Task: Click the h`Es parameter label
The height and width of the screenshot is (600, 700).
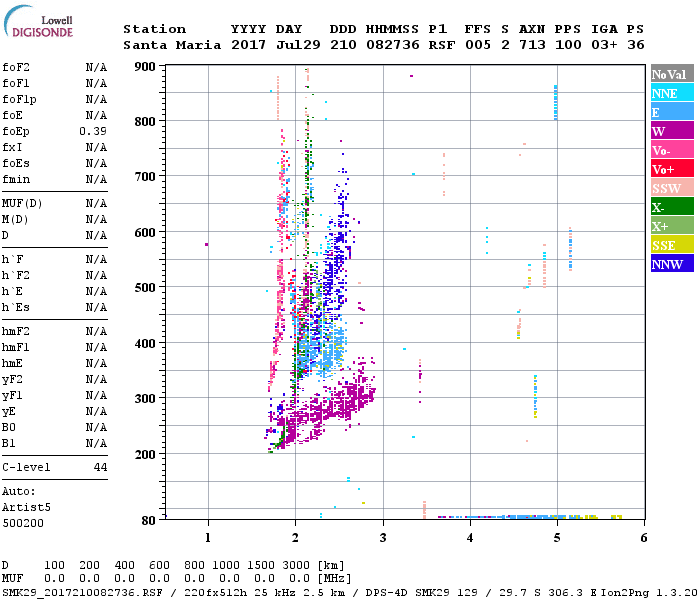Action: [x=16, y=308]
